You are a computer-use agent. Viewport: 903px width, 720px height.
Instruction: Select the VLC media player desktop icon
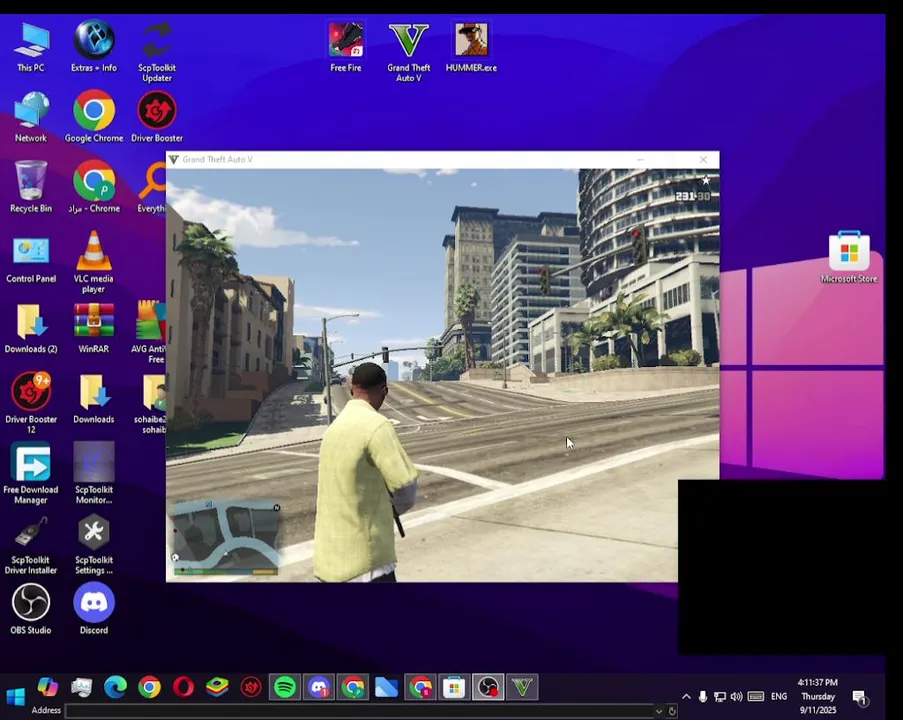(x=94, y=263)
